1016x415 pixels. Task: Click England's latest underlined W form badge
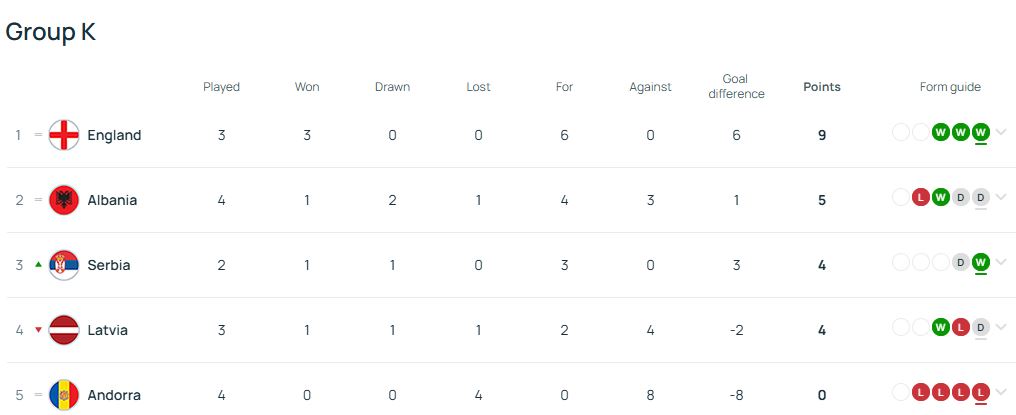click(981, 133)
